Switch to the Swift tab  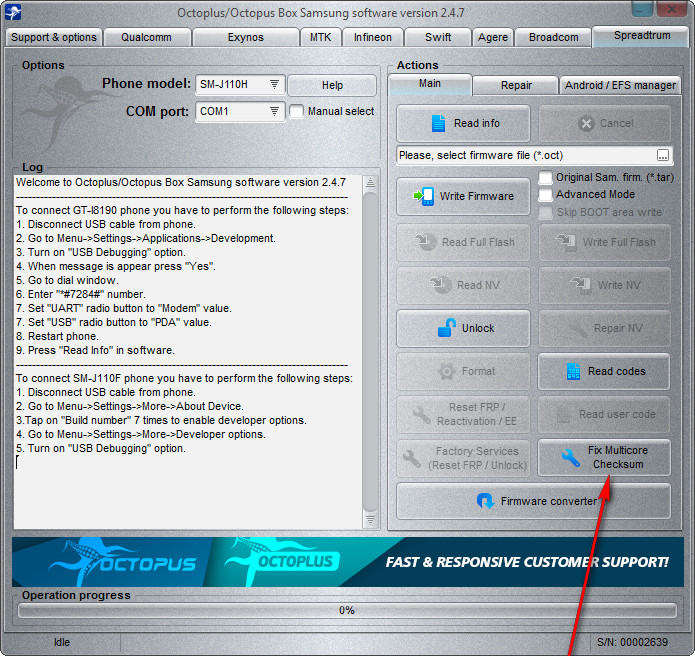[438, 37]
